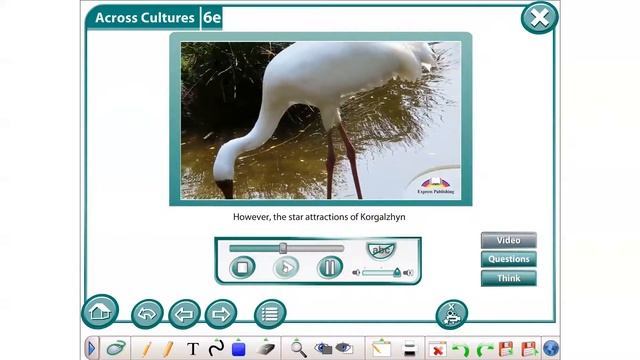Image resolution: width=640 pixels, height=360 pixels.
Task: Open the Questions section
Action: click(509, 259)
